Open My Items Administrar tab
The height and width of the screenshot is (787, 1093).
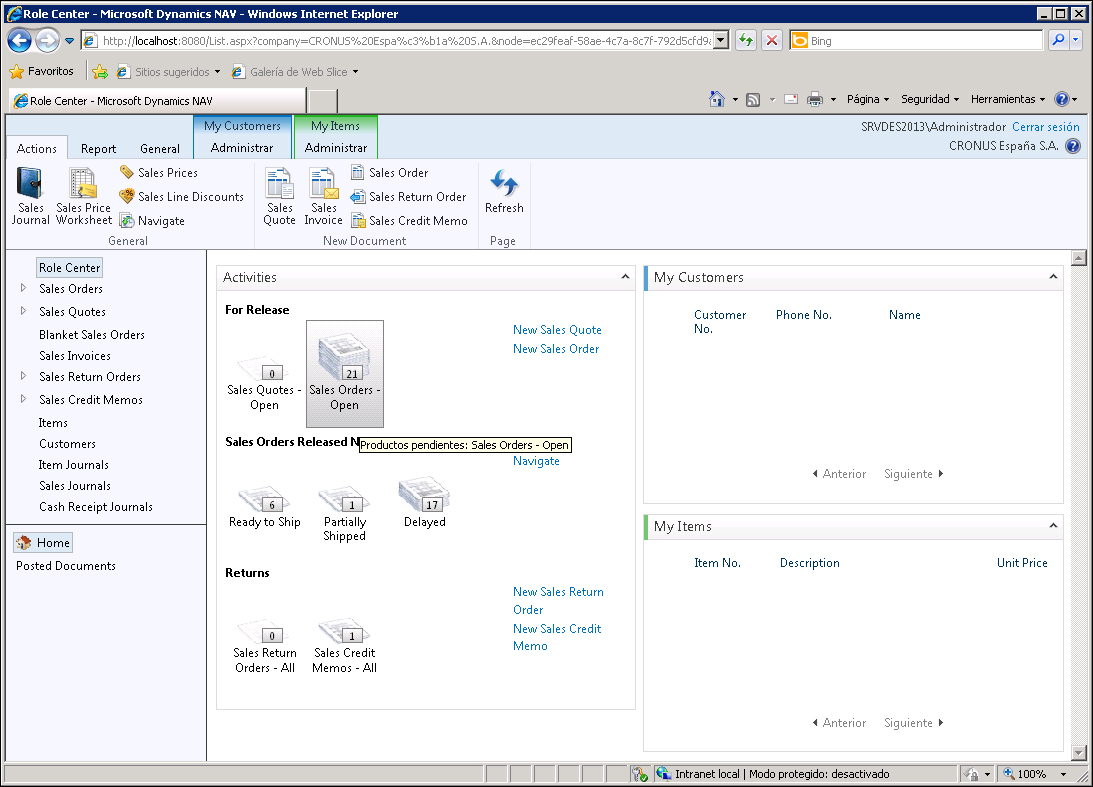pyautogui.click(x=336, y=148)
